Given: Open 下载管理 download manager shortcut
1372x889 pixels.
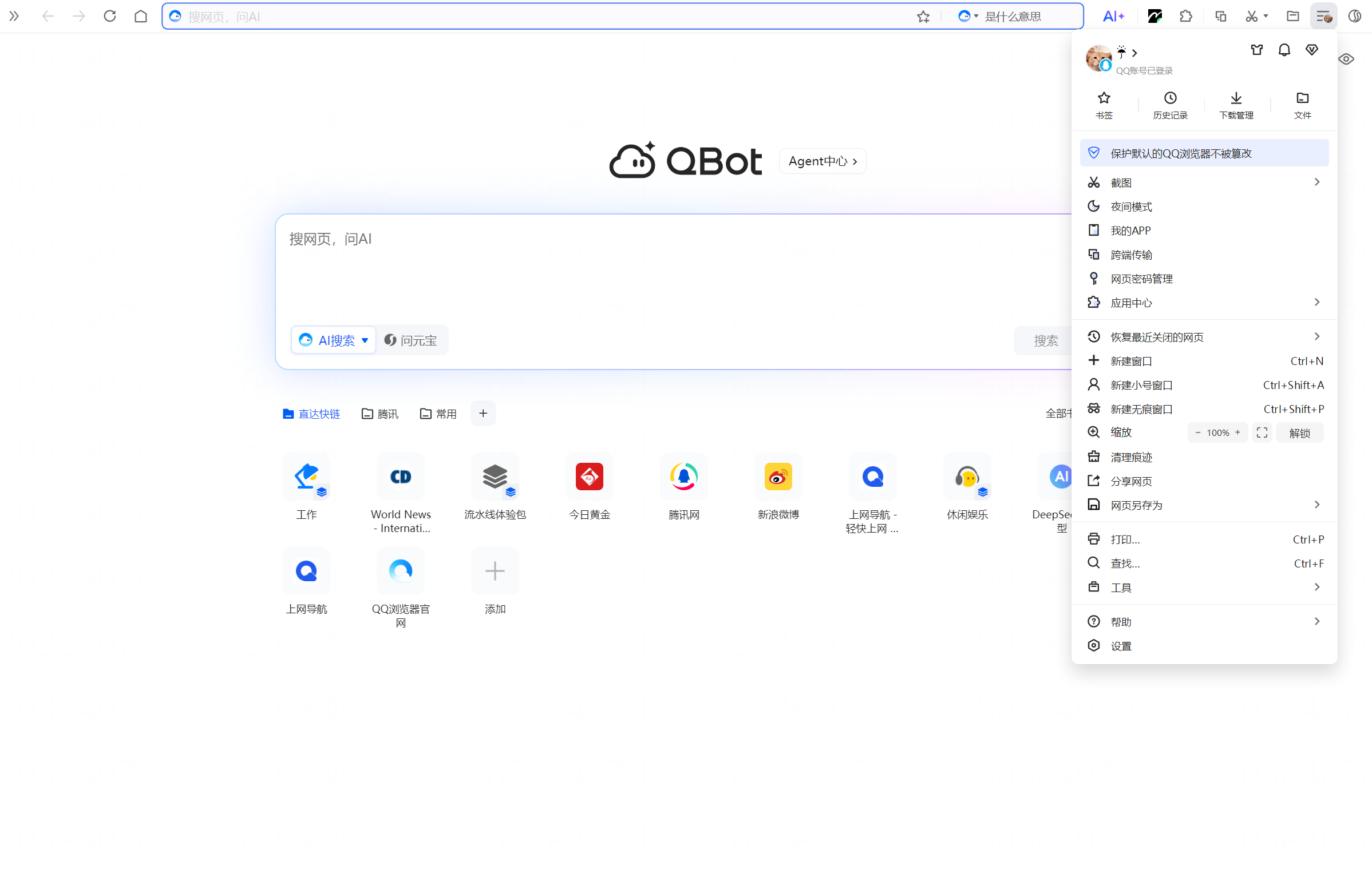Looking at the screenshot, I should (x=1236, y=105).
